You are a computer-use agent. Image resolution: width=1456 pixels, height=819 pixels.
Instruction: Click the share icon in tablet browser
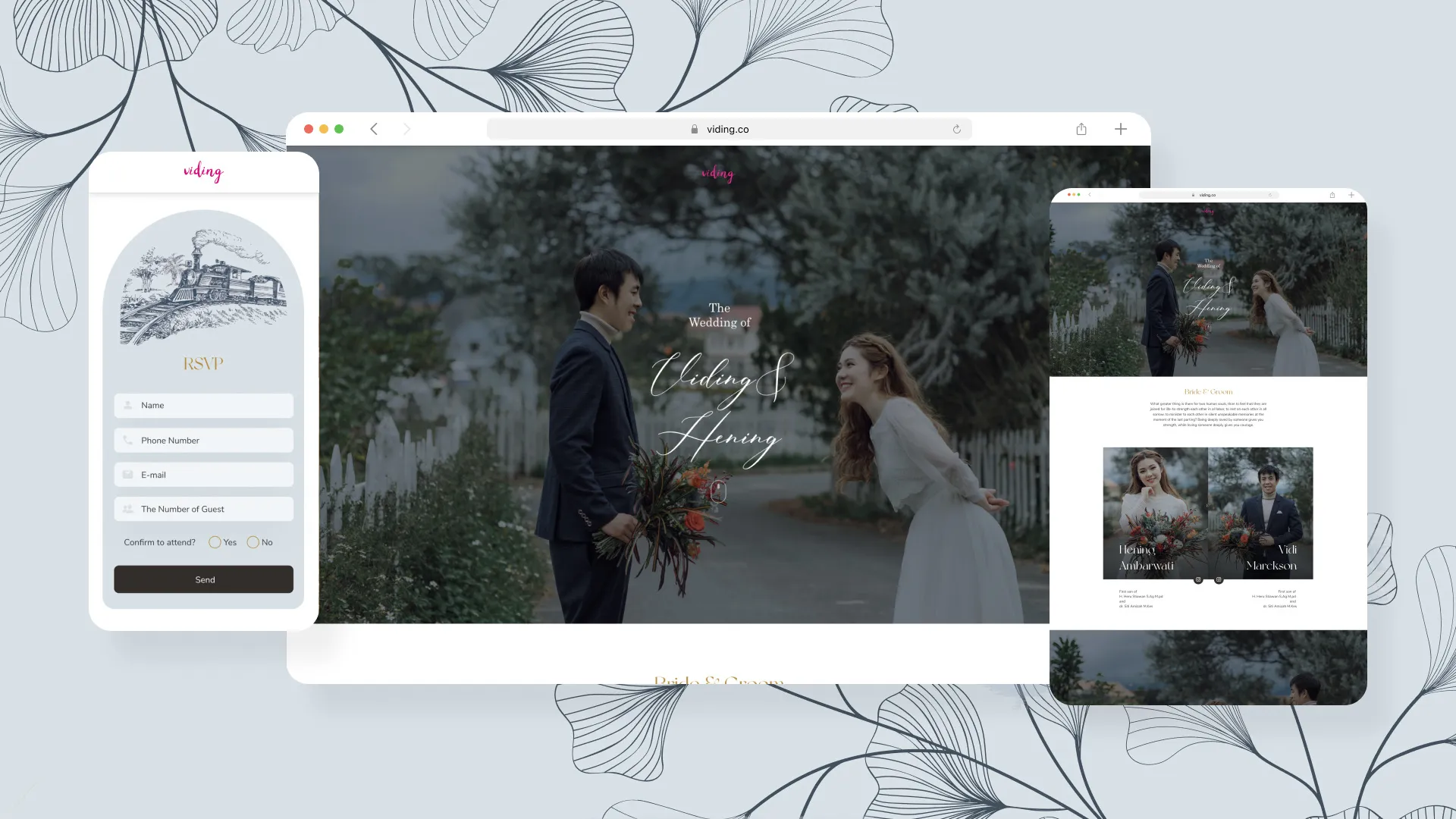click(1332, 195)
